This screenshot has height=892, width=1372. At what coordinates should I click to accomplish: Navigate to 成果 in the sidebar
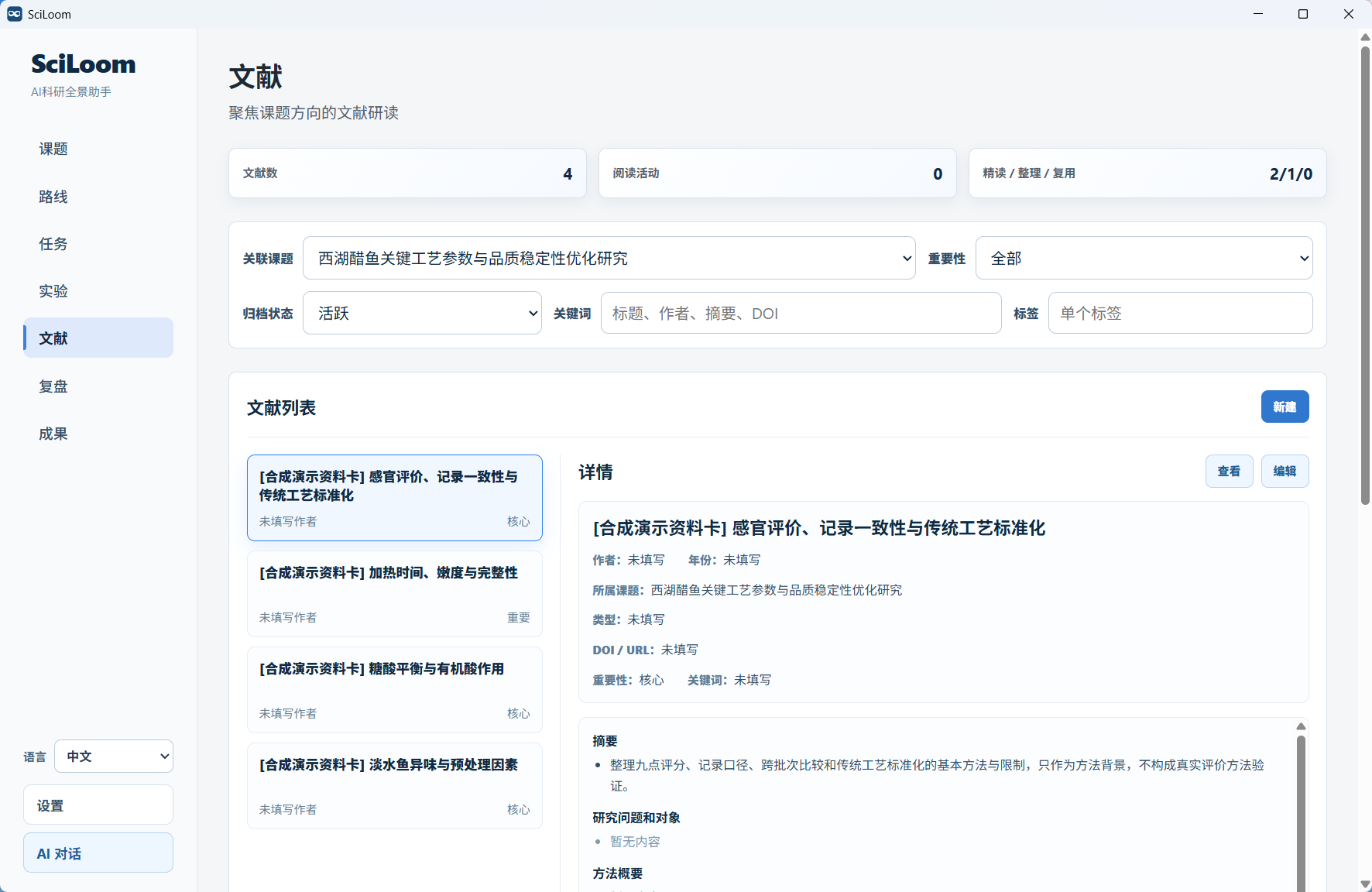pyautogui.click(x=98, y=434)
